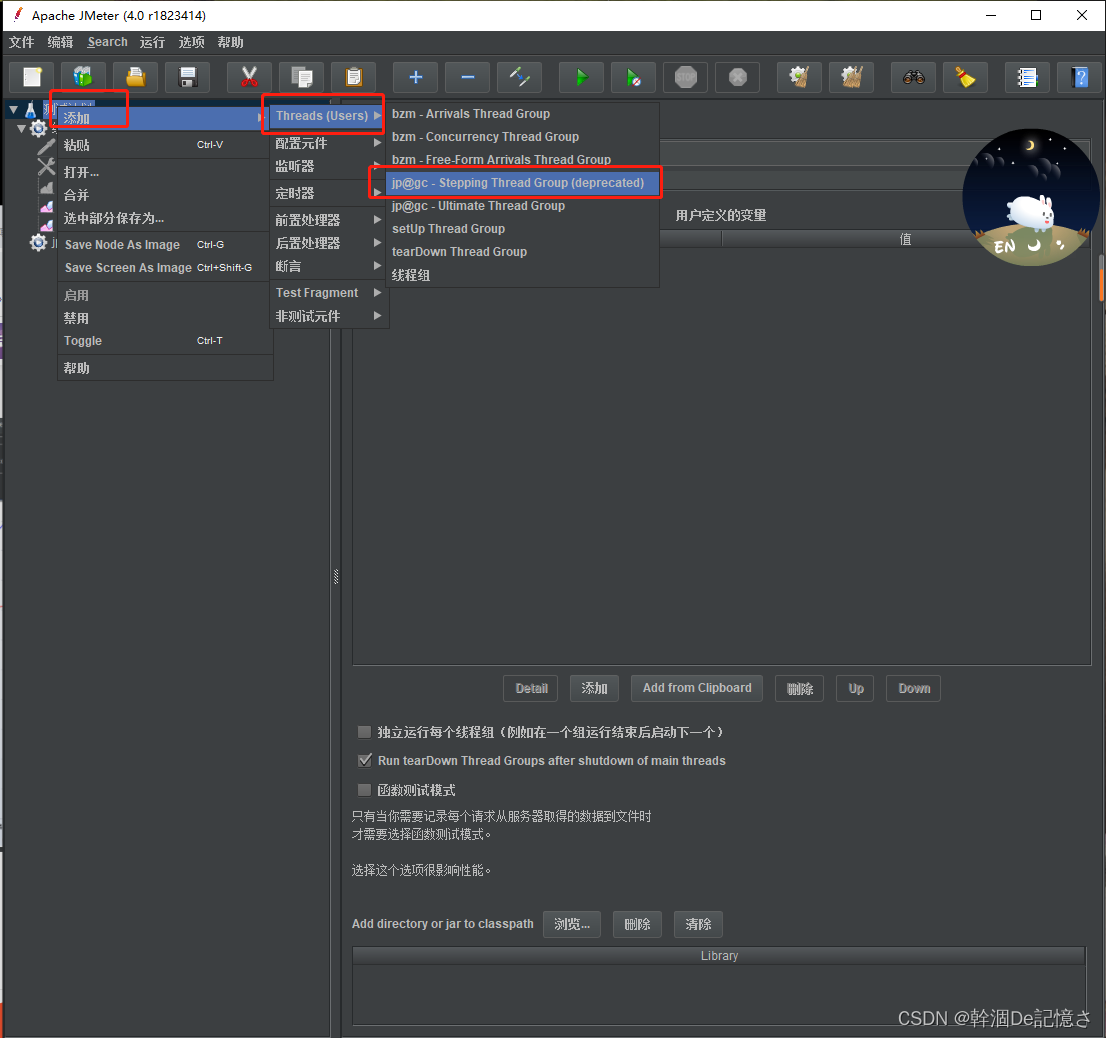Click the New test plan toolbar icon
The height and width of the screenshot is (1038, 1106).
[32, 77]
